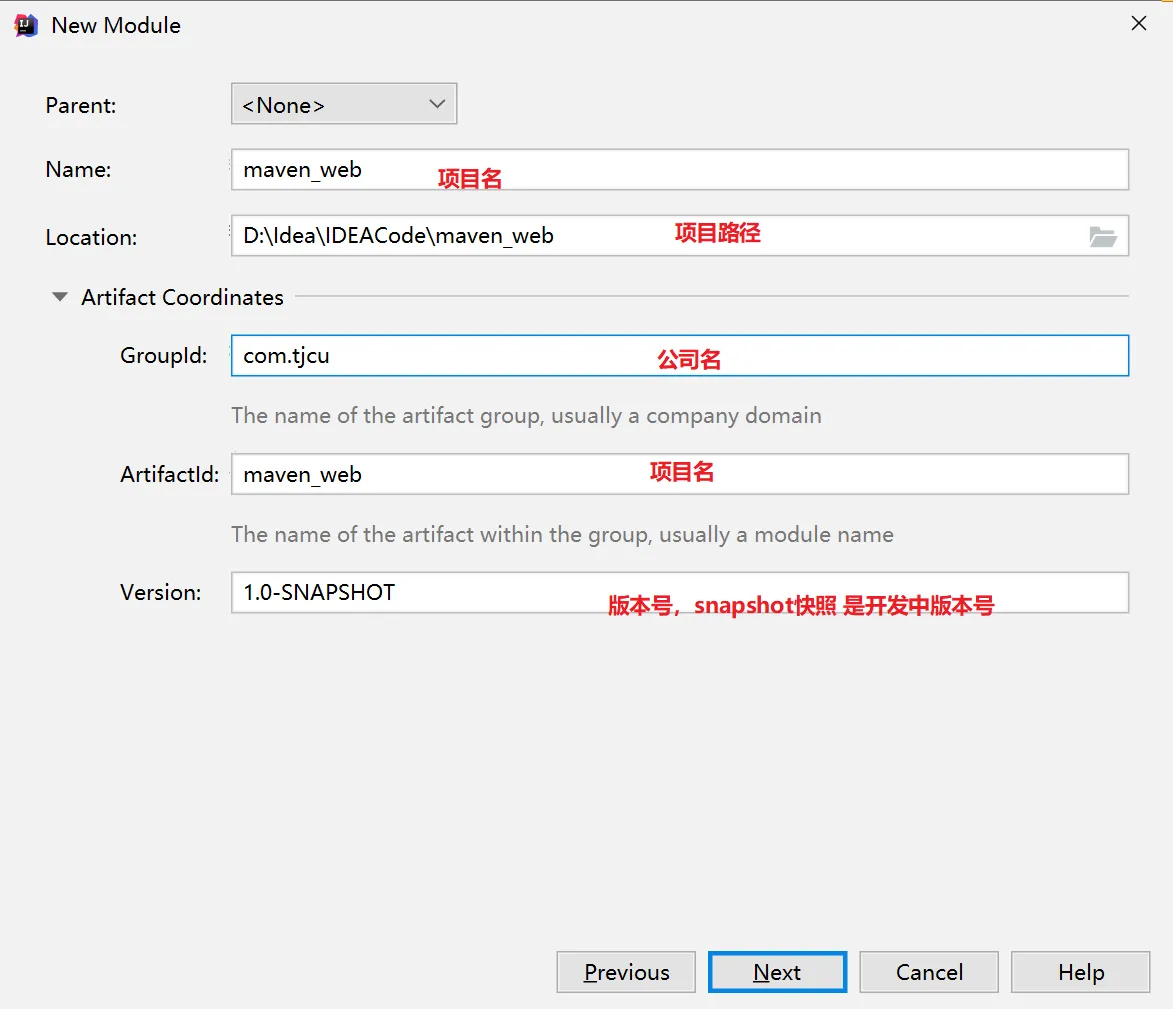Browse for location using the folder icon

pyautogui.click(x=1102, y=237)
